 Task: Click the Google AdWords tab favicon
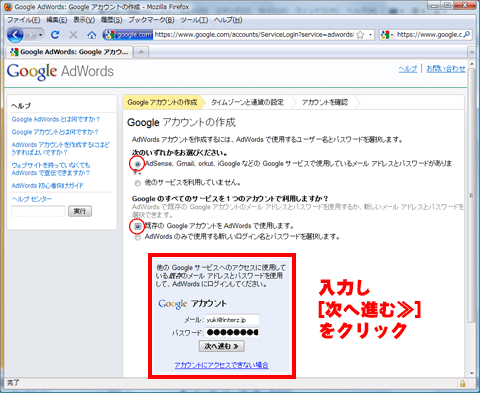click(14, 52)
